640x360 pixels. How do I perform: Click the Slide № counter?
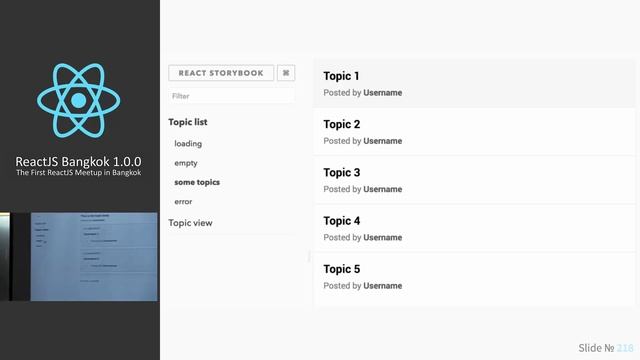pos(606,348)
